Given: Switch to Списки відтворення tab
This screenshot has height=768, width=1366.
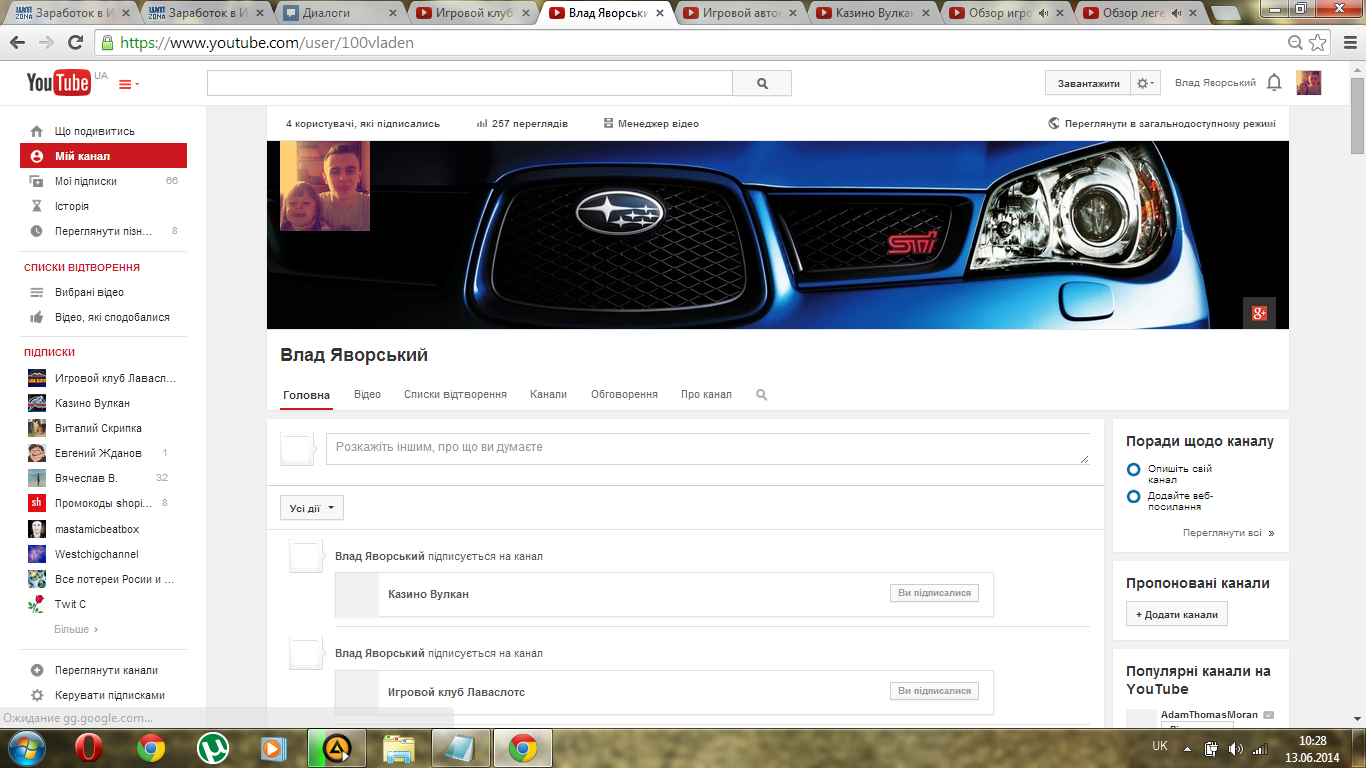Looking at the screenshot, I should click(x=455, y=395).
